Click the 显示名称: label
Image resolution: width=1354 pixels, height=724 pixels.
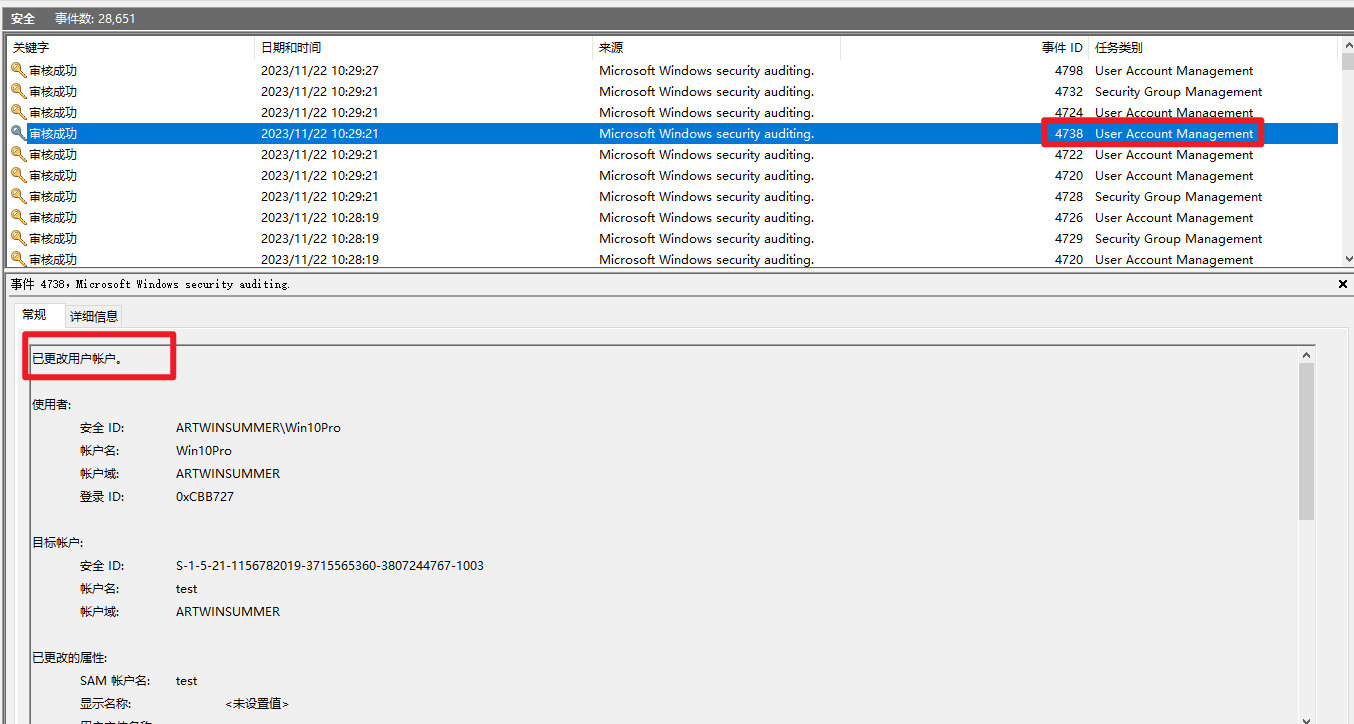106,704
